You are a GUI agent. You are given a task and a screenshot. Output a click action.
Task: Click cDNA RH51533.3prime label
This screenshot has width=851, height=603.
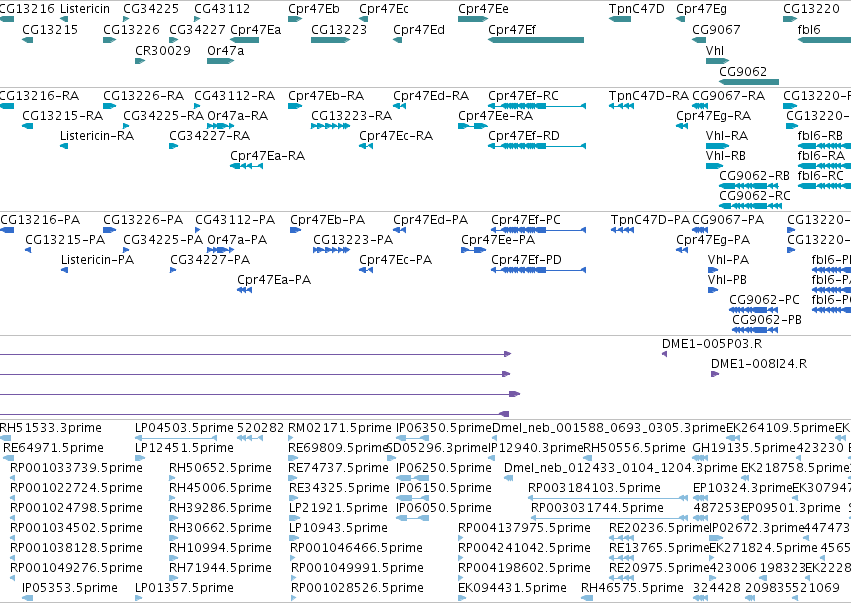pos(50,428)
